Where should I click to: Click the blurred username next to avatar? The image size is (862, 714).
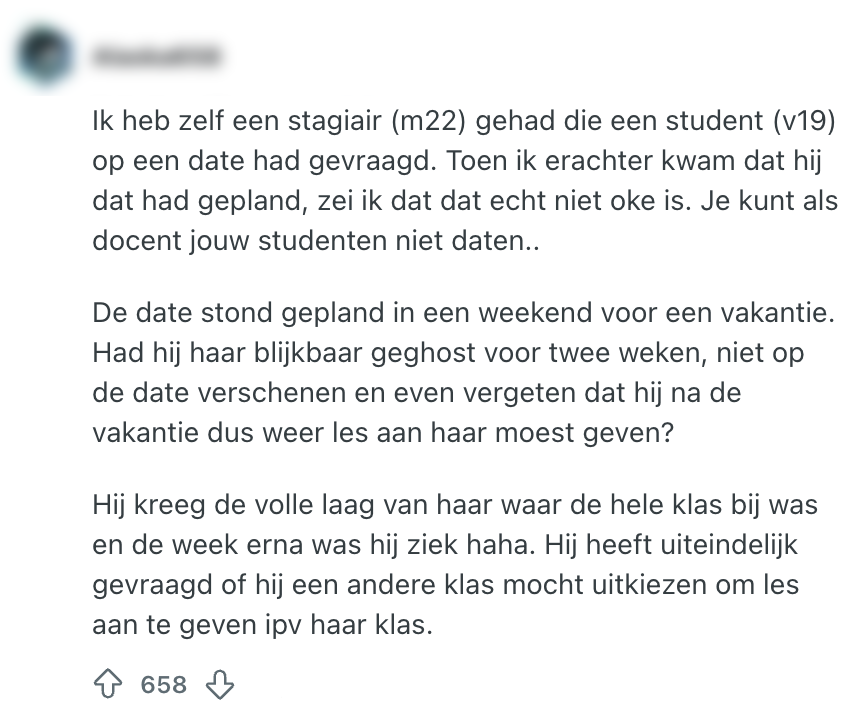point(157,57)
